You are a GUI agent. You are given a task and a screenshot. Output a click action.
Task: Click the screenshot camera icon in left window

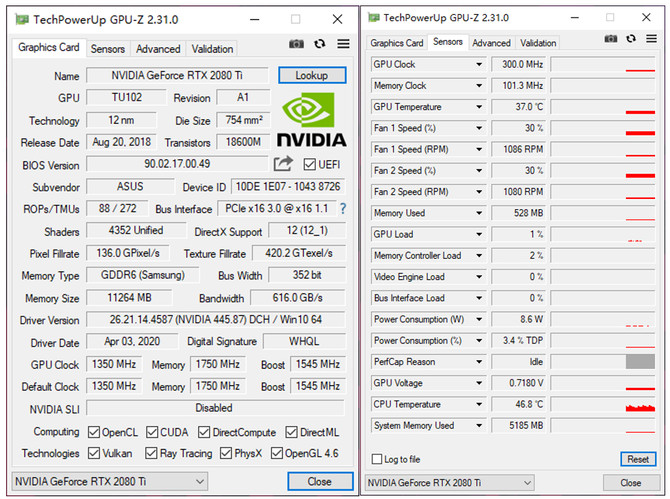[296, 44]
